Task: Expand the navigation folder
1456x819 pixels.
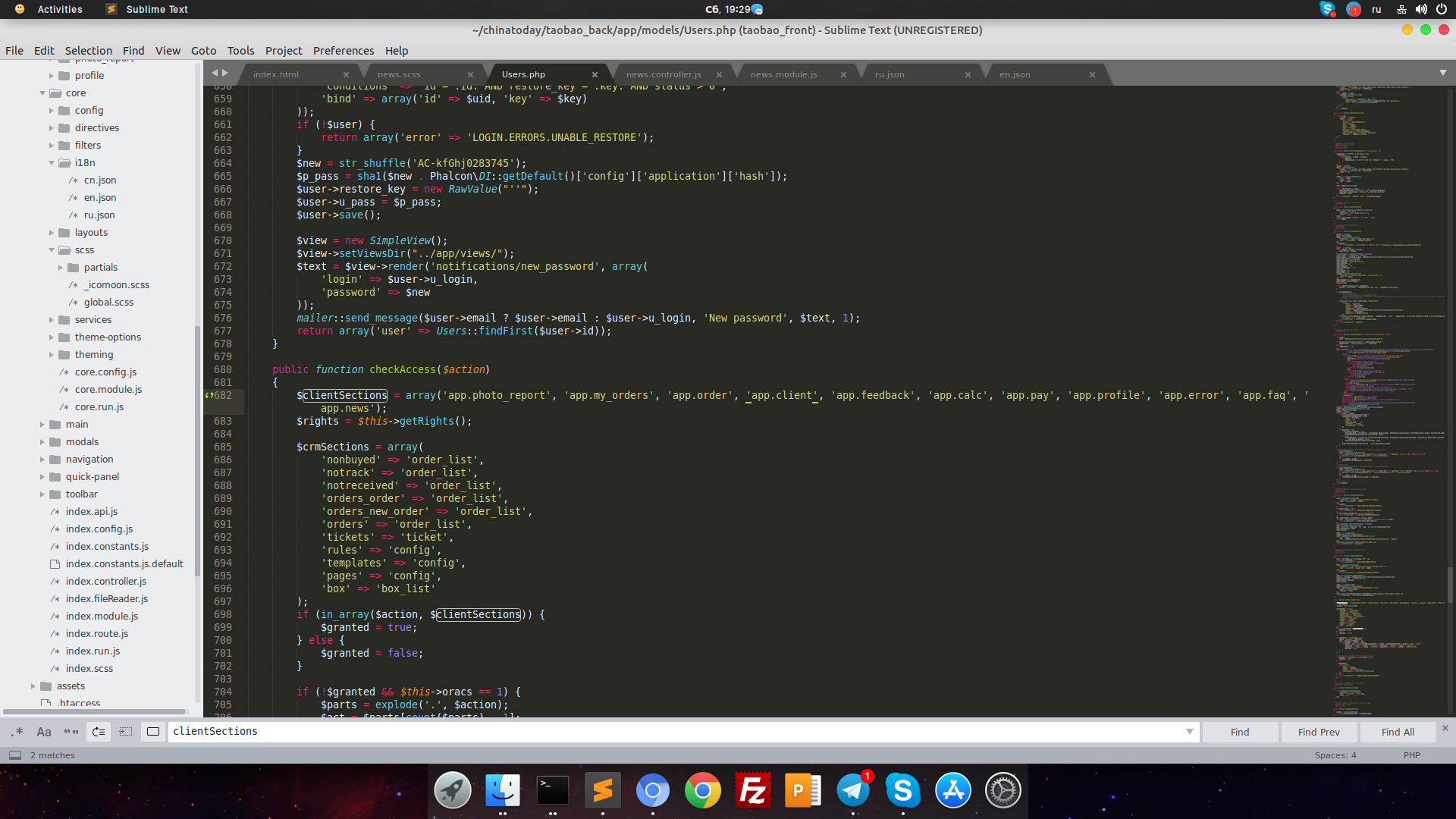Action: point(42,460)
